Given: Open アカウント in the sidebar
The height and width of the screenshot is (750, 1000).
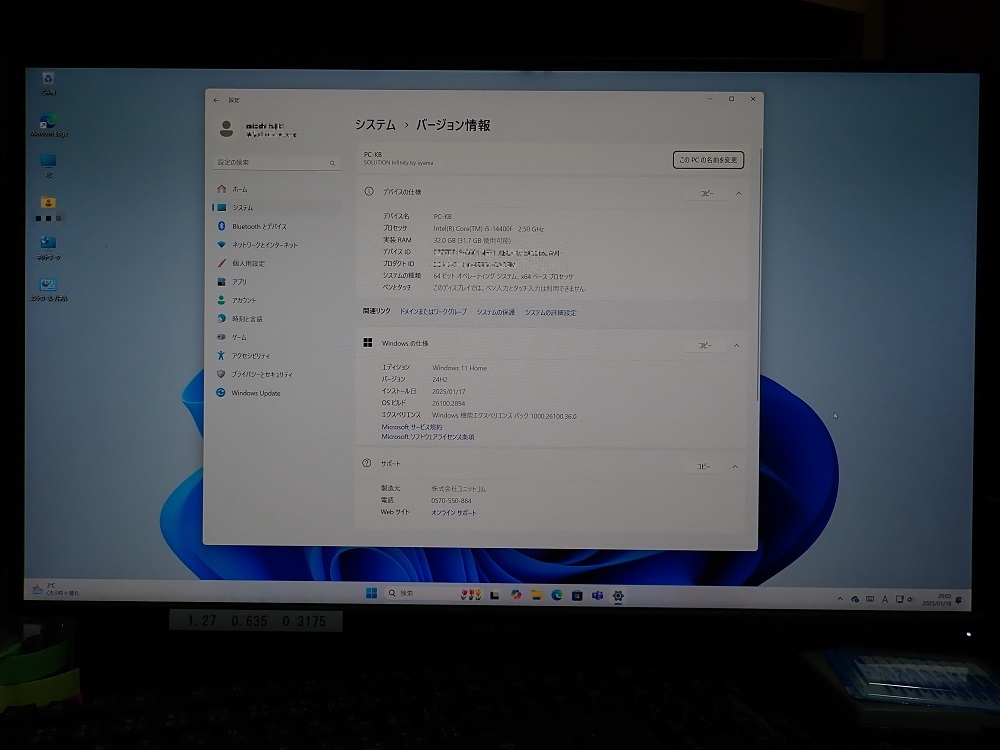Looking at the screenshot, I should 277,300.
